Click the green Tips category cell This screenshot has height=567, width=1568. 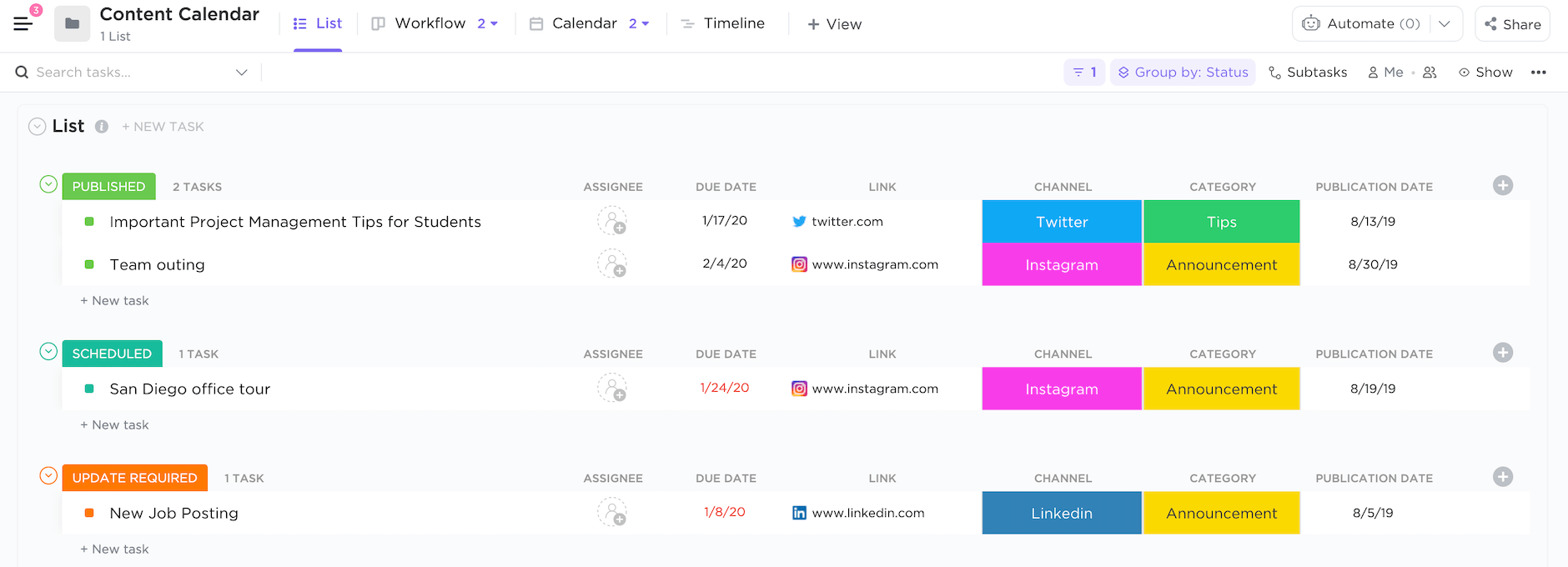[1221, 222]
